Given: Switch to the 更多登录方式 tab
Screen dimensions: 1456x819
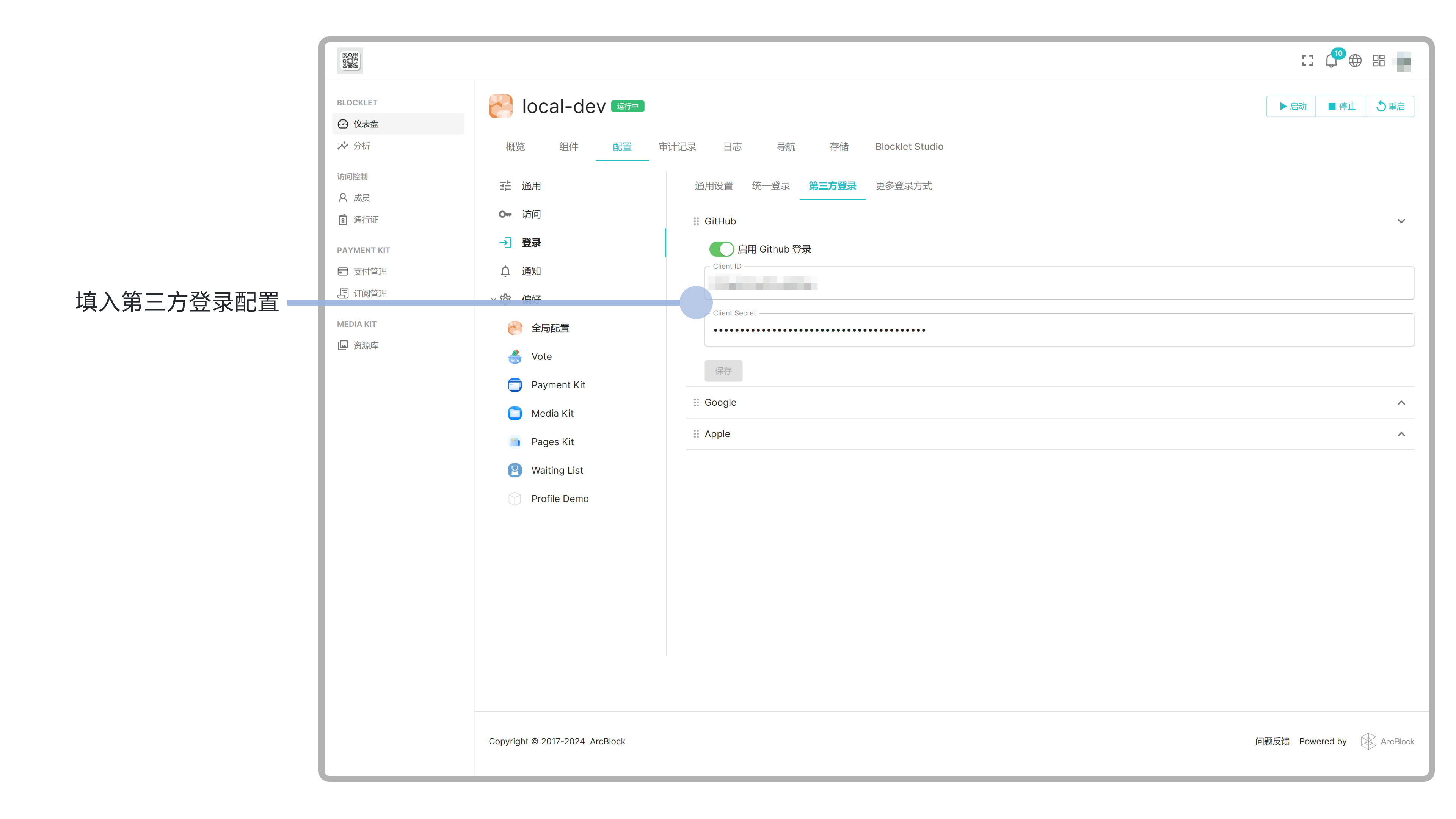Looking at the screenshot, I should pos(903,186).
